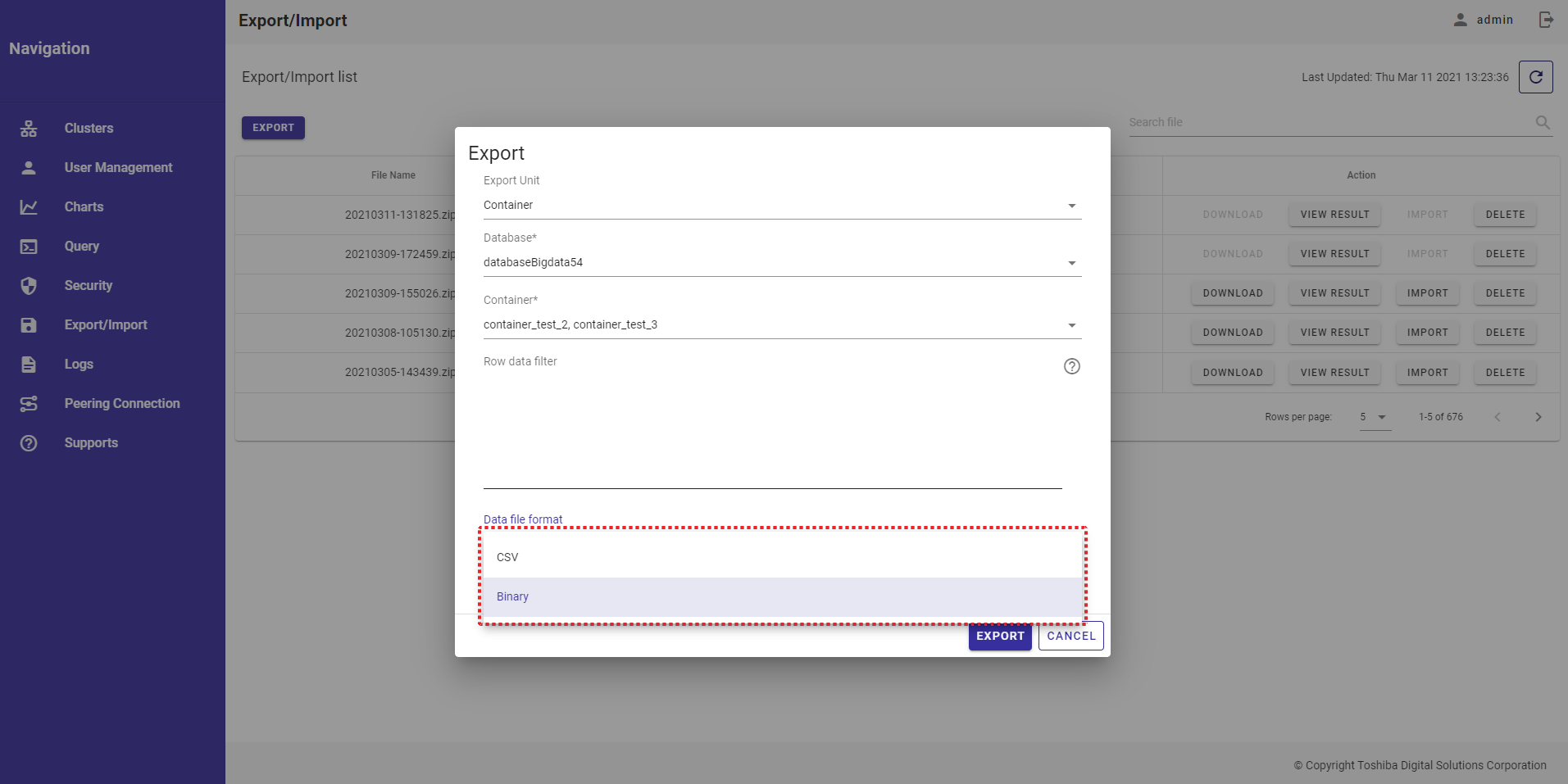Click the search magnifier icon

[x=1543, y=122]
